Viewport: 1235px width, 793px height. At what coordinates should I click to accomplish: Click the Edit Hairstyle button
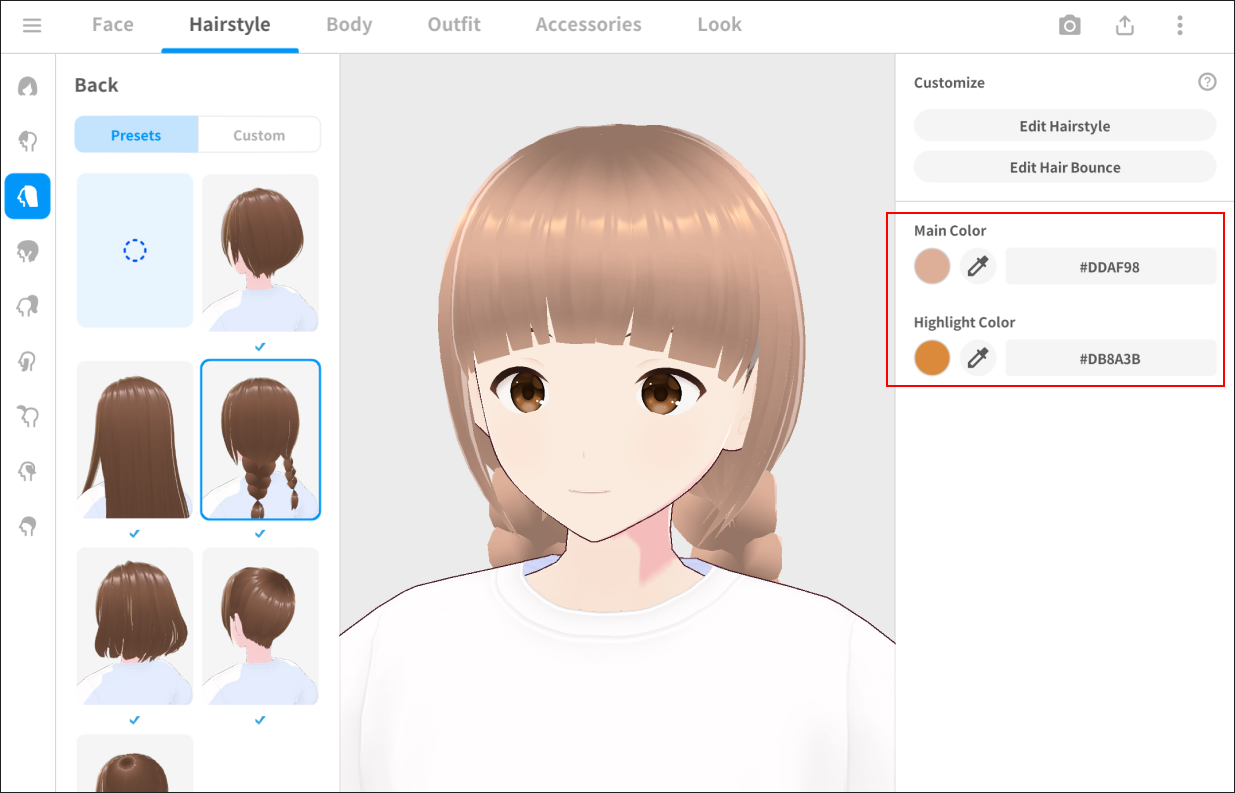1064,126
